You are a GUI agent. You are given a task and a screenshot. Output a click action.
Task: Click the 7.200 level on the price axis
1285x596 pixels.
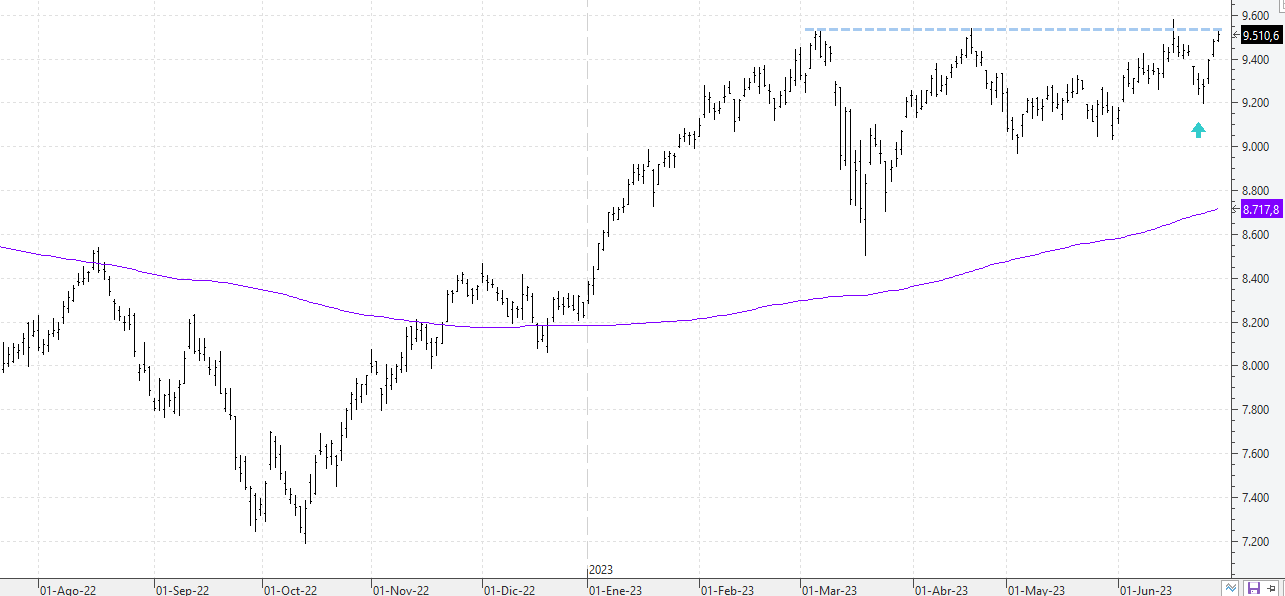pos(1256,542)
